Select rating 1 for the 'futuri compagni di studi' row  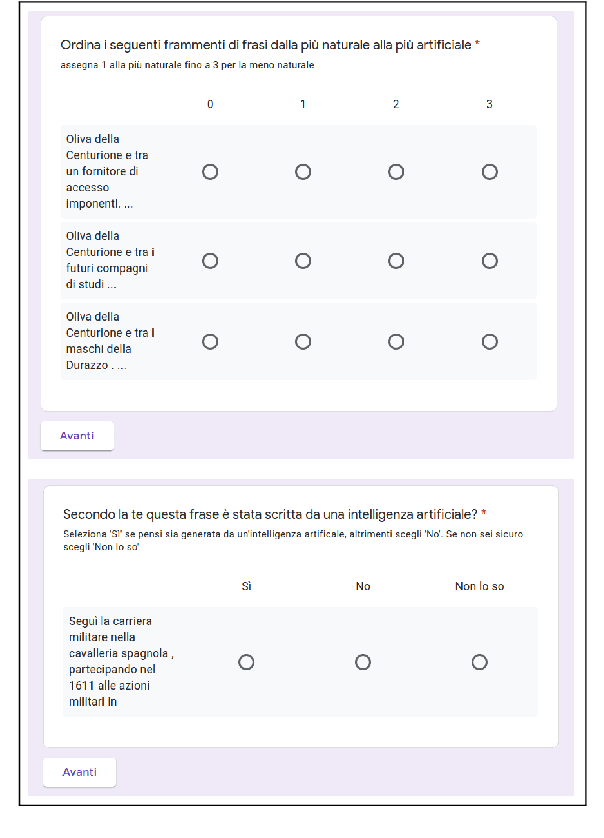(x=303, y=260)
